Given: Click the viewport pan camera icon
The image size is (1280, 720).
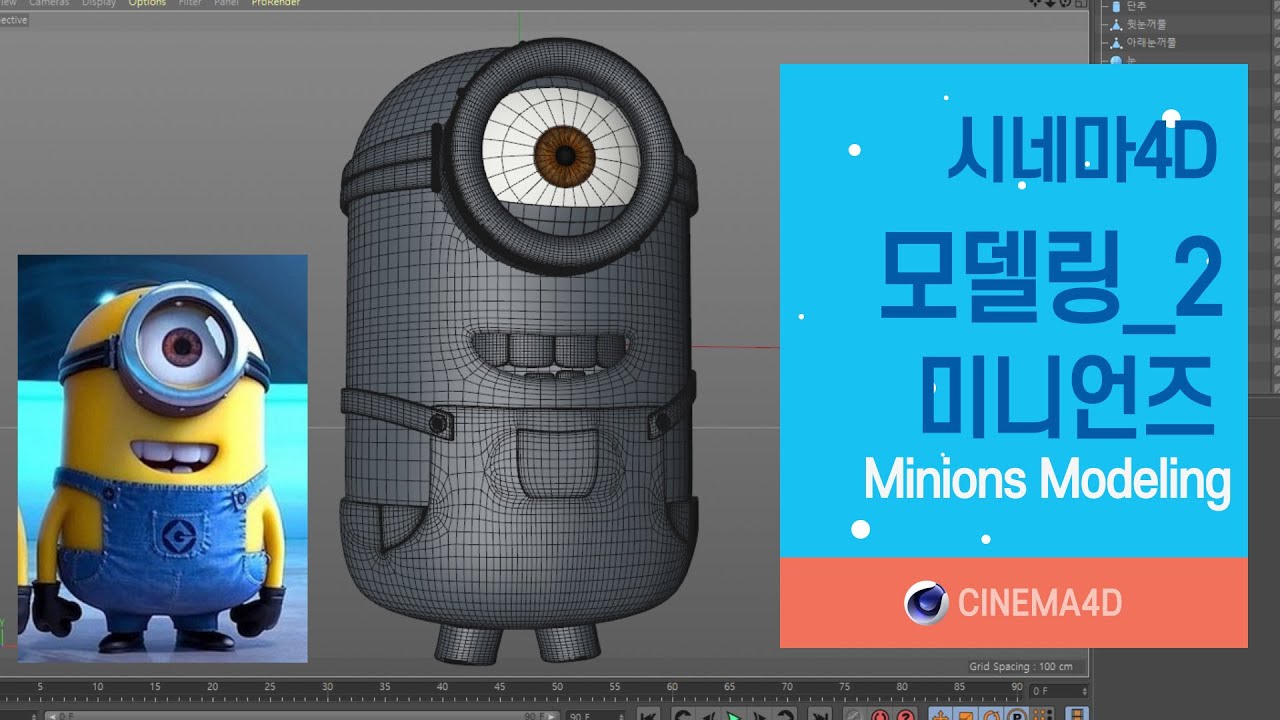Looking at the screenshot, I should point(1034,3).
